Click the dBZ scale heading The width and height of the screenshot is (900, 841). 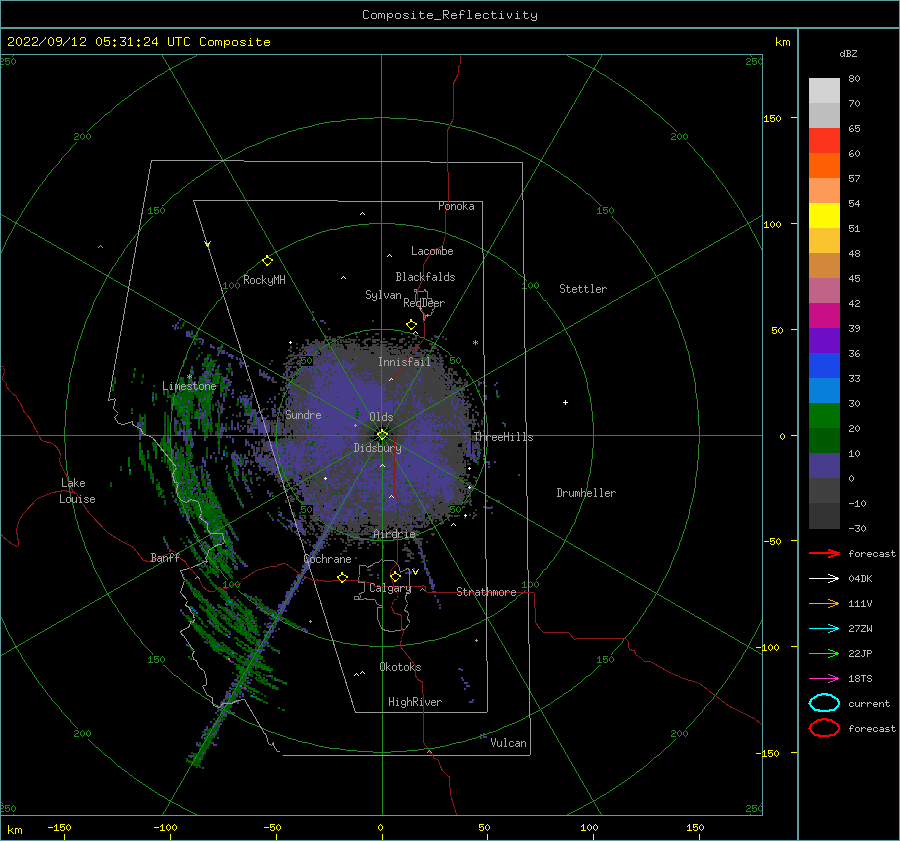tap(848, 53)
